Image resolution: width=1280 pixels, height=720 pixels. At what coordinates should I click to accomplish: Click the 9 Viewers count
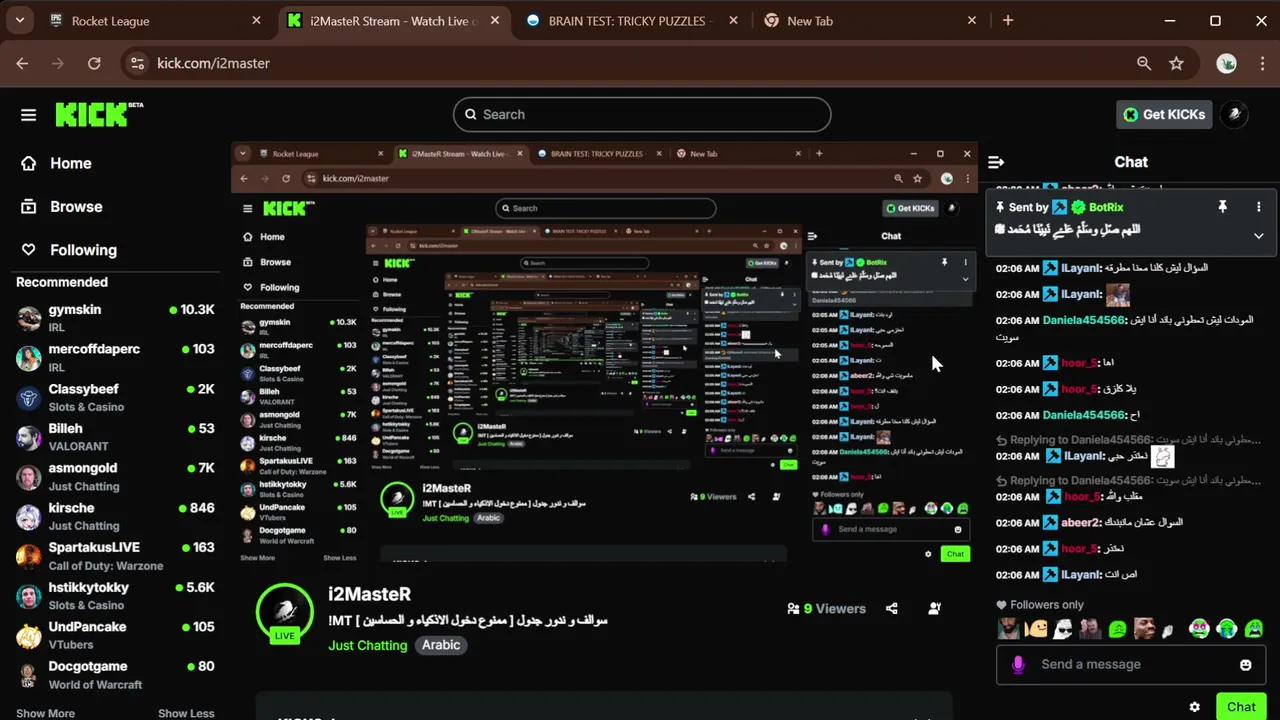point(826,608)
